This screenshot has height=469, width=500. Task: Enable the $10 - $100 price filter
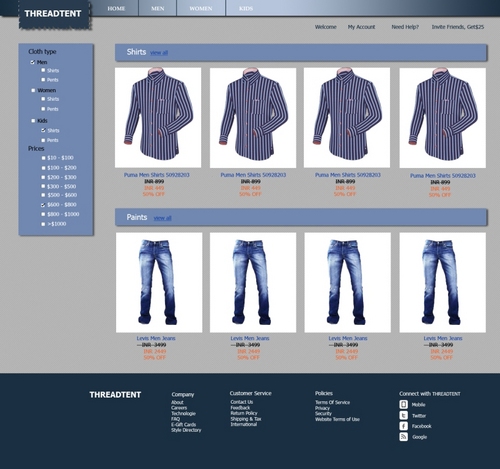click(43, 158)
